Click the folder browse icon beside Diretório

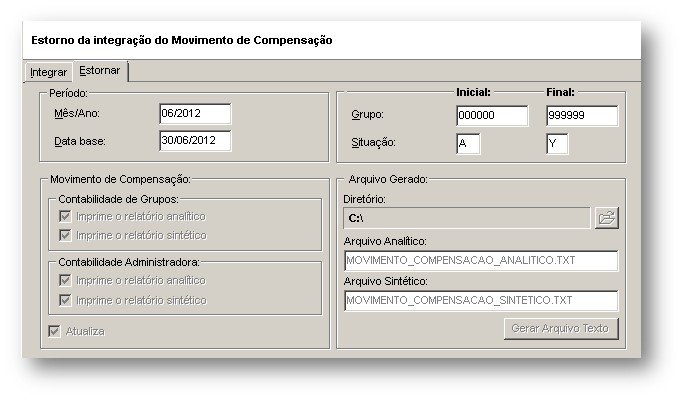point(606,218)
